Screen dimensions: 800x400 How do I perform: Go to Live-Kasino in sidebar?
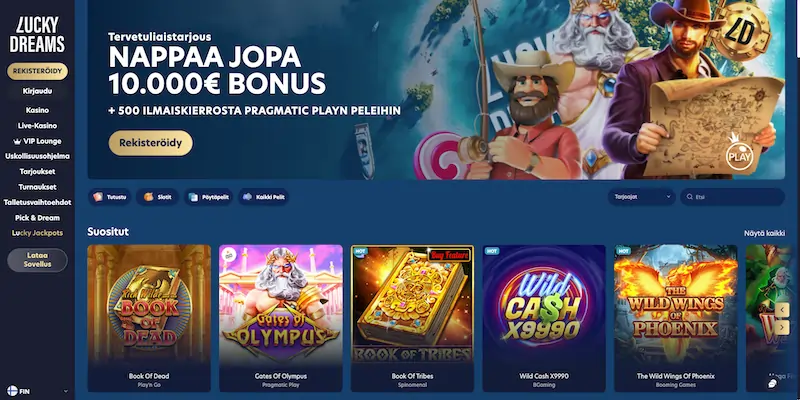tap(37, 126)
